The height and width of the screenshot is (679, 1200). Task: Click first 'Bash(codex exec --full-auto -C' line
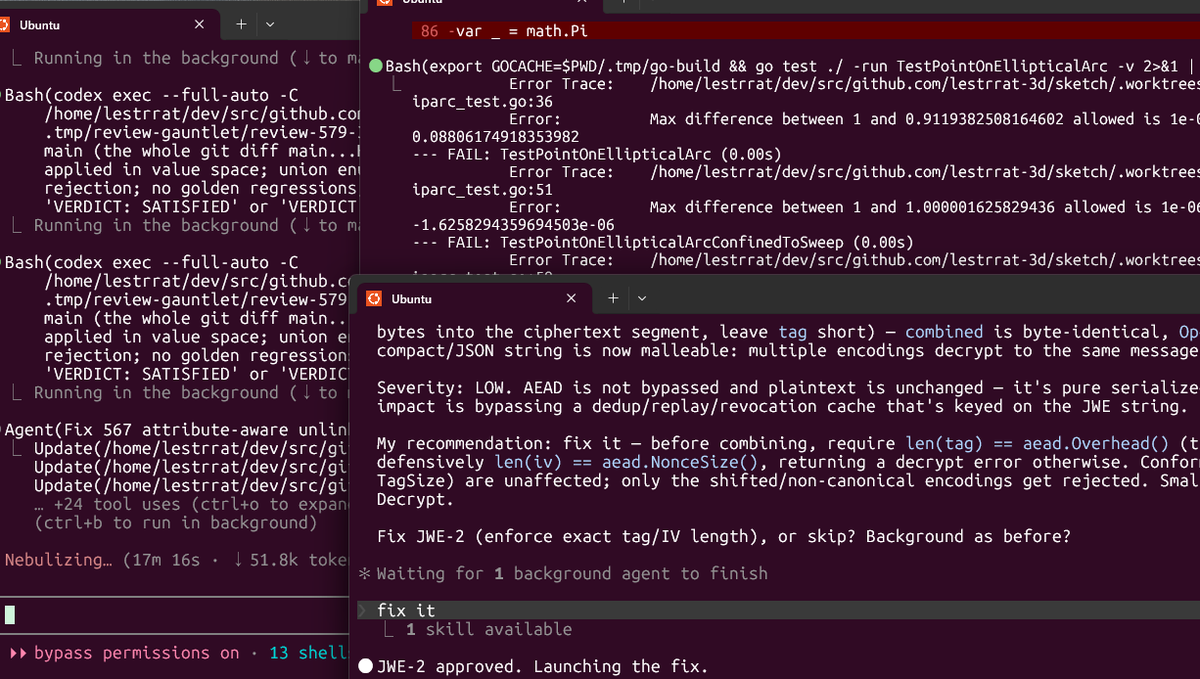pyautogui.click(x=150, y=96)
